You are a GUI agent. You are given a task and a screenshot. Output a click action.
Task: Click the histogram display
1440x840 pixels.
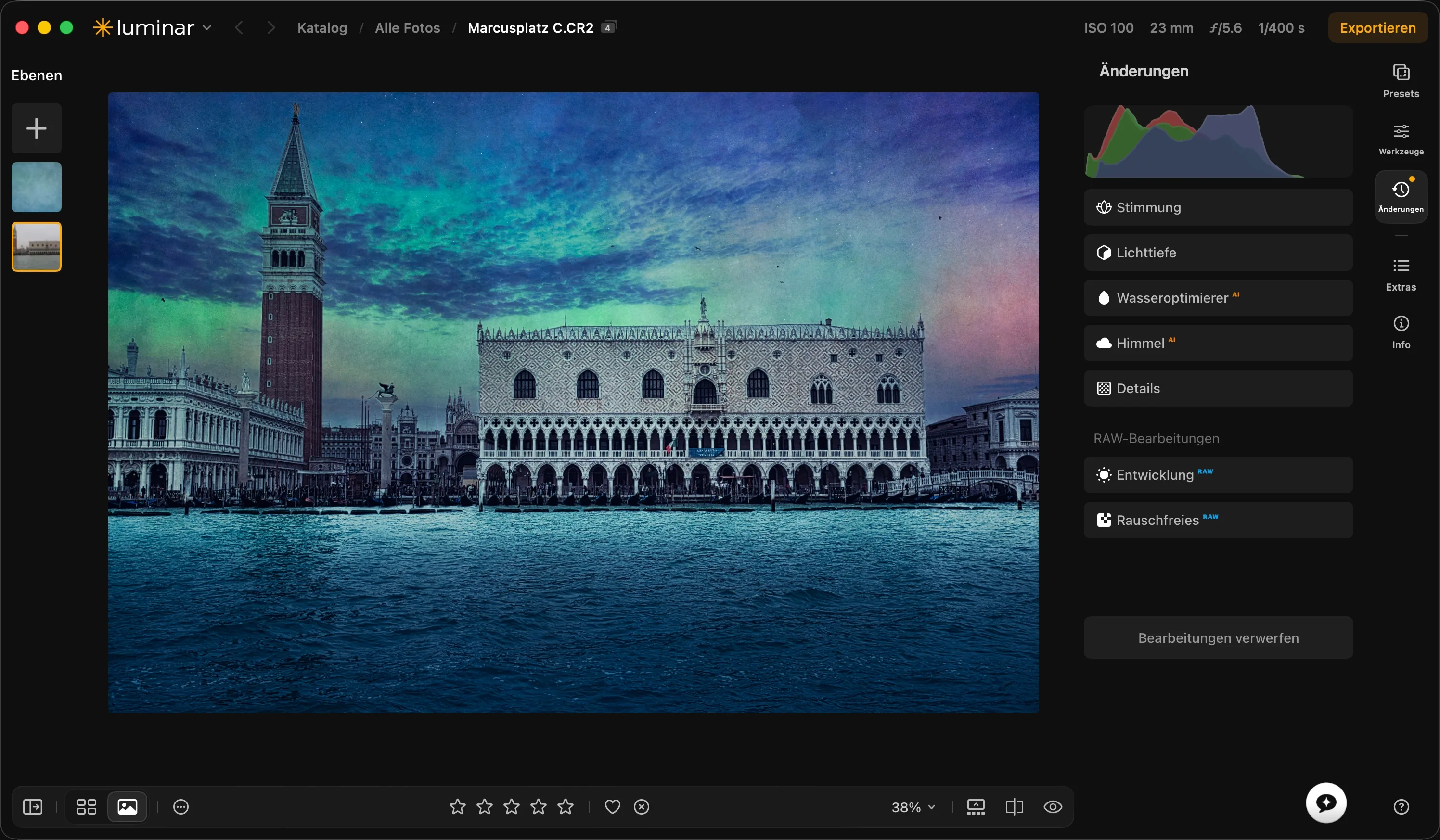pos(1218,141)
